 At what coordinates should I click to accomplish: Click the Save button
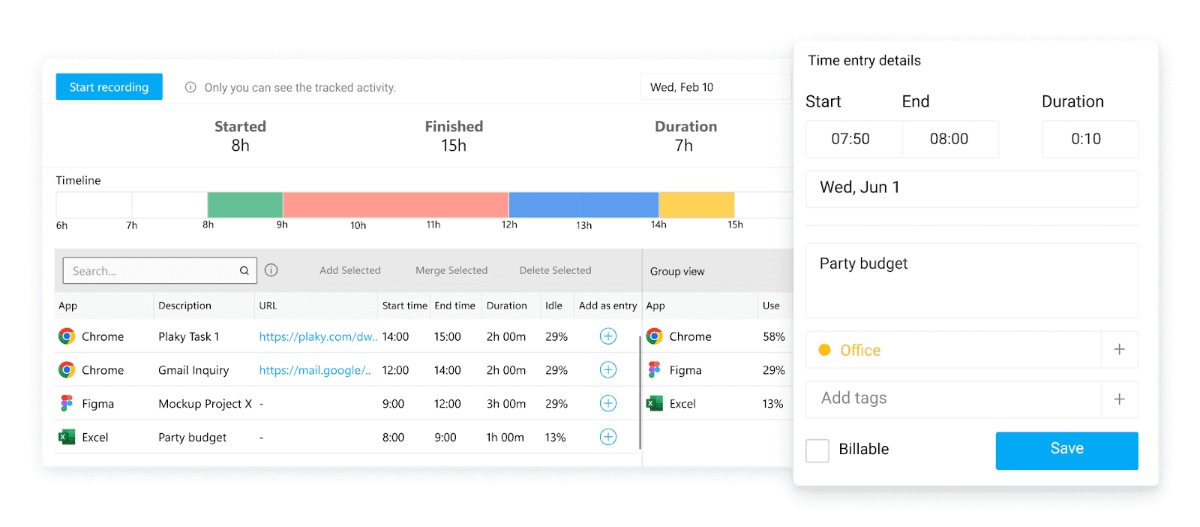[1067, 450]
